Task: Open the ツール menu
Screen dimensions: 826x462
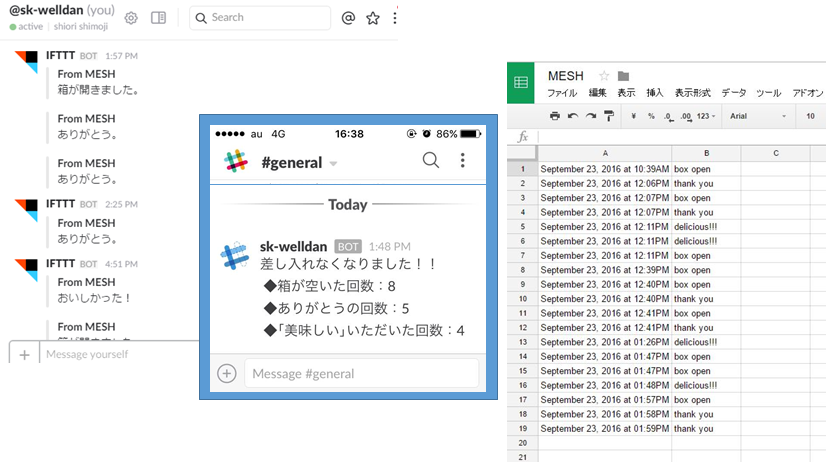Action: click(769, 93)
